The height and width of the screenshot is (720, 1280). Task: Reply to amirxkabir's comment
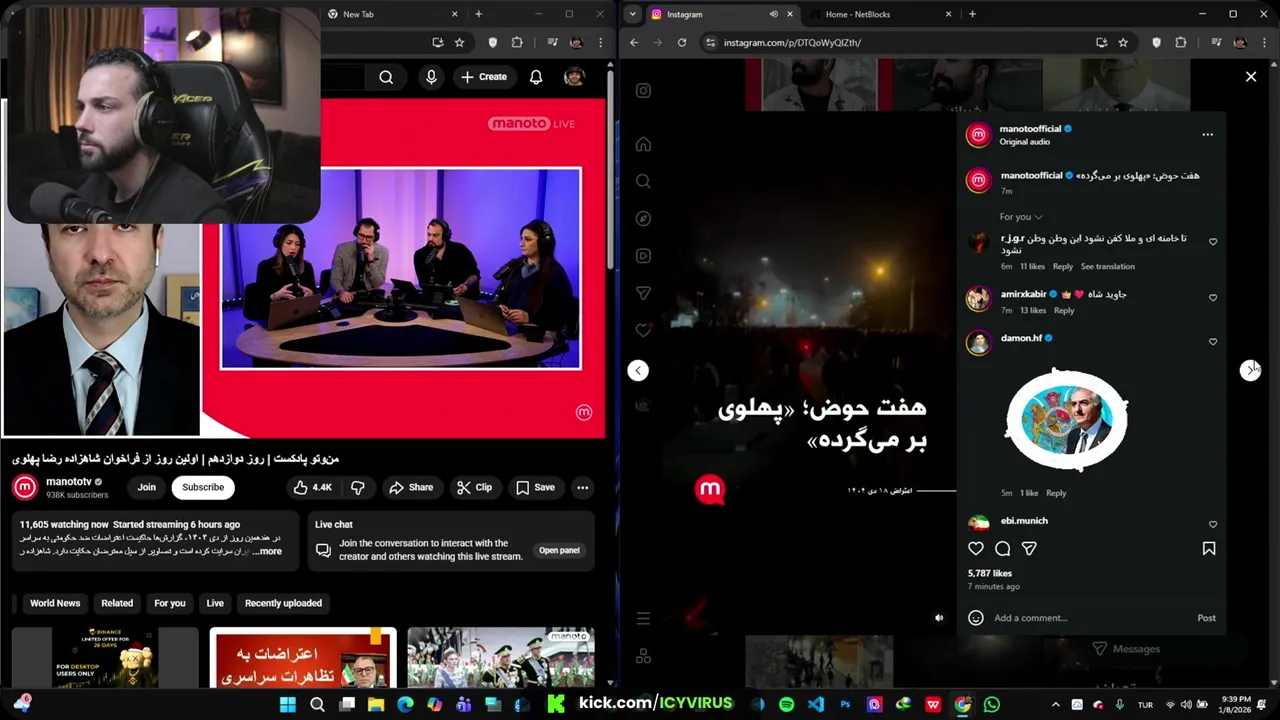point(1064,311)
